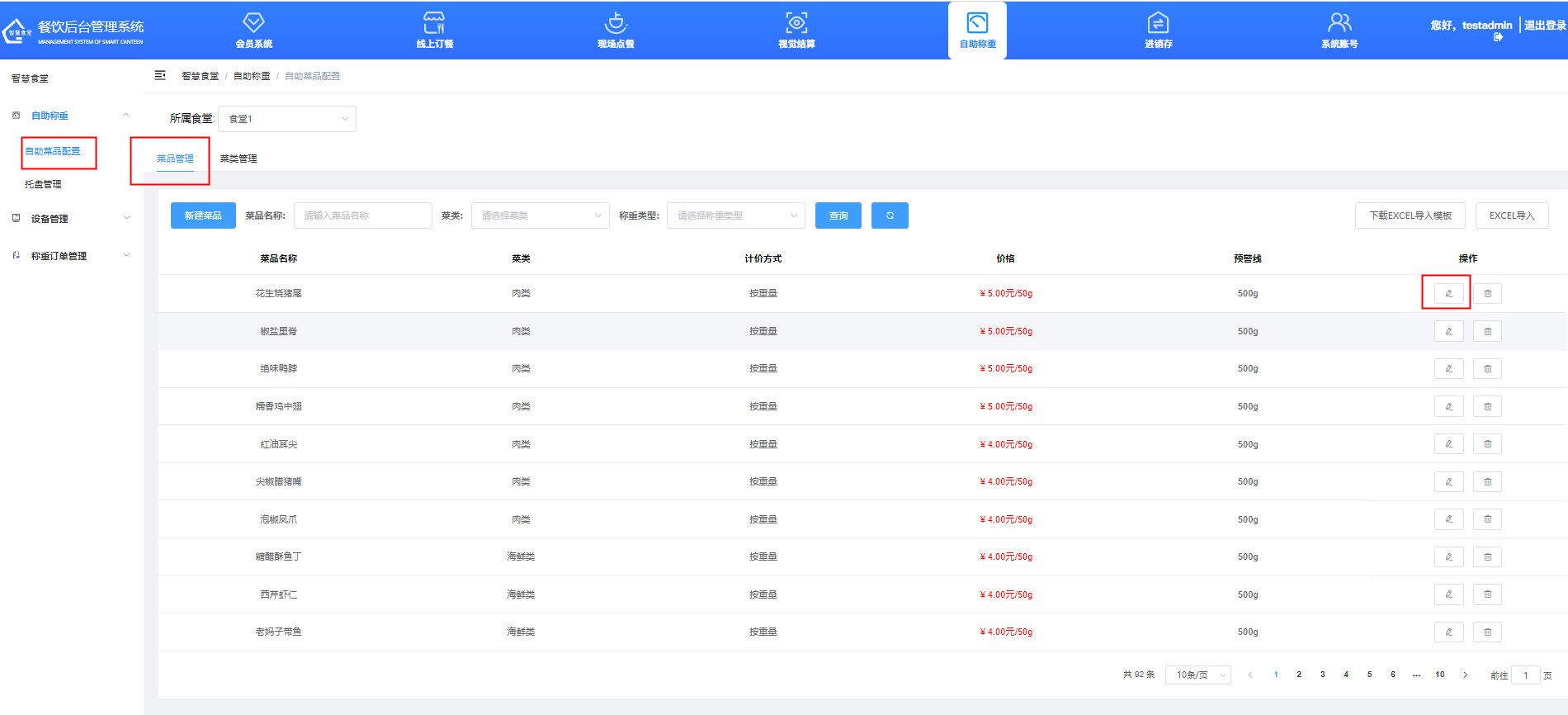This screenshot has width=1568, height=715.
Task: Click the 新建菜品 button
Action: tap(203, 215)
